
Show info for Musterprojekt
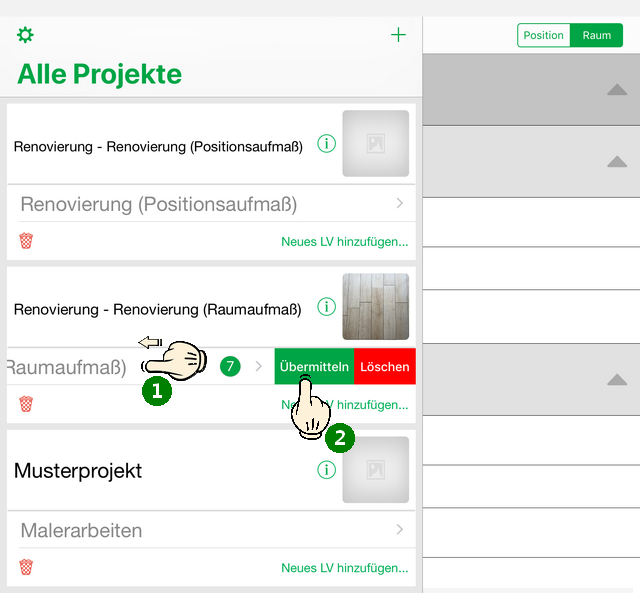click(x=326, y=470)
